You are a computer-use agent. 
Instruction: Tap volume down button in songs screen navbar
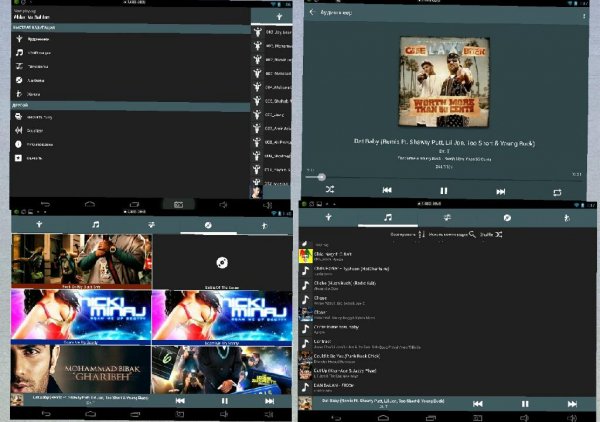point(524,418)
